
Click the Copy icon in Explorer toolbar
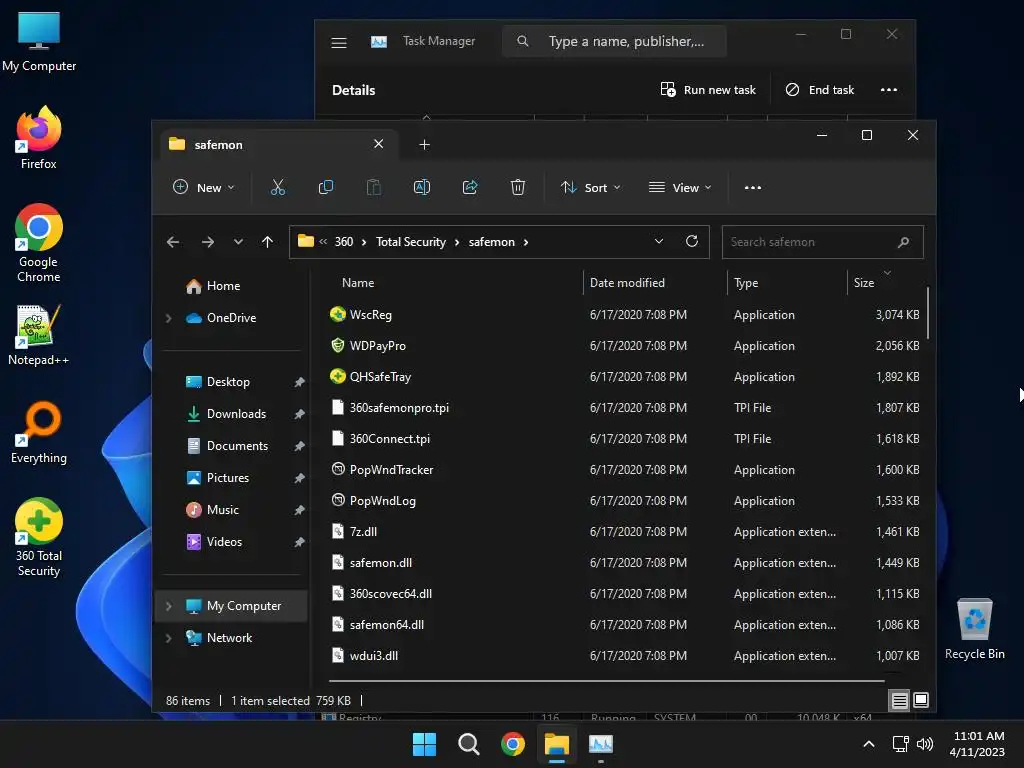pos(325,187)
